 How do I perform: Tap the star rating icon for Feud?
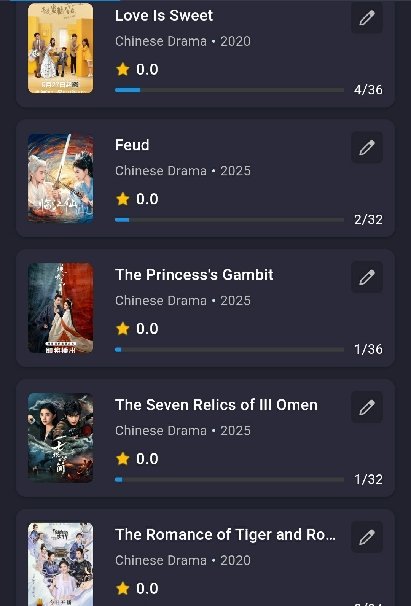[123, 199]
